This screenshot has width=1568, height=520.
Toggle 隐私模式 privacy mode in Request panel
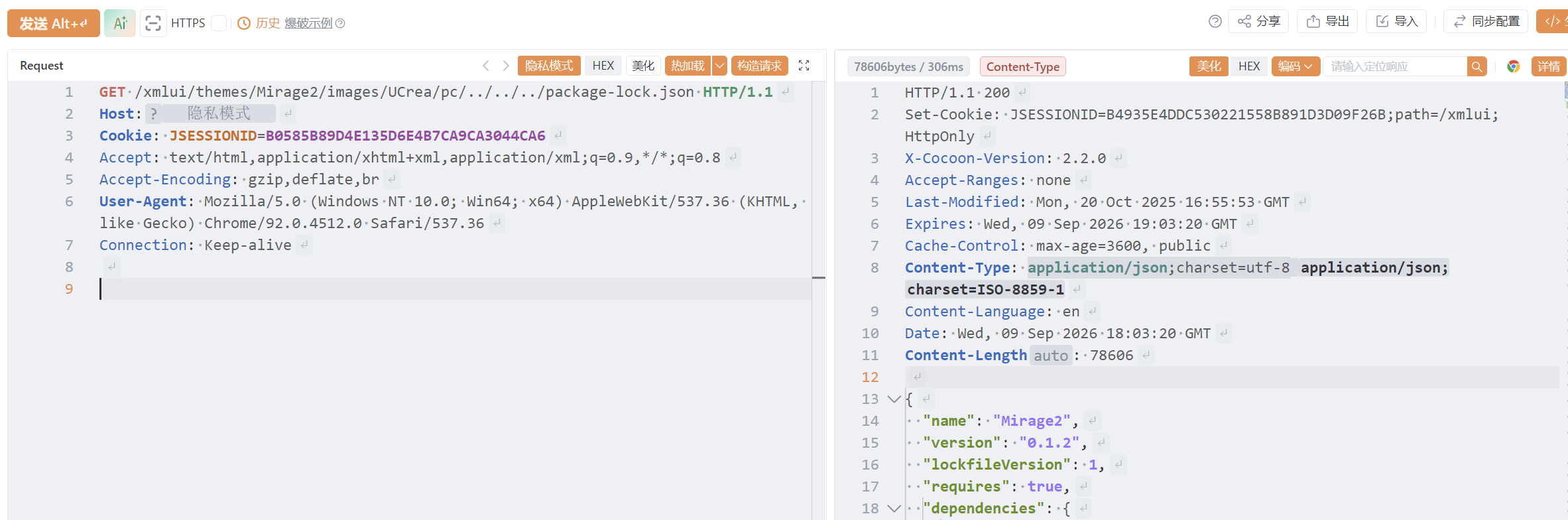point(549,66)
